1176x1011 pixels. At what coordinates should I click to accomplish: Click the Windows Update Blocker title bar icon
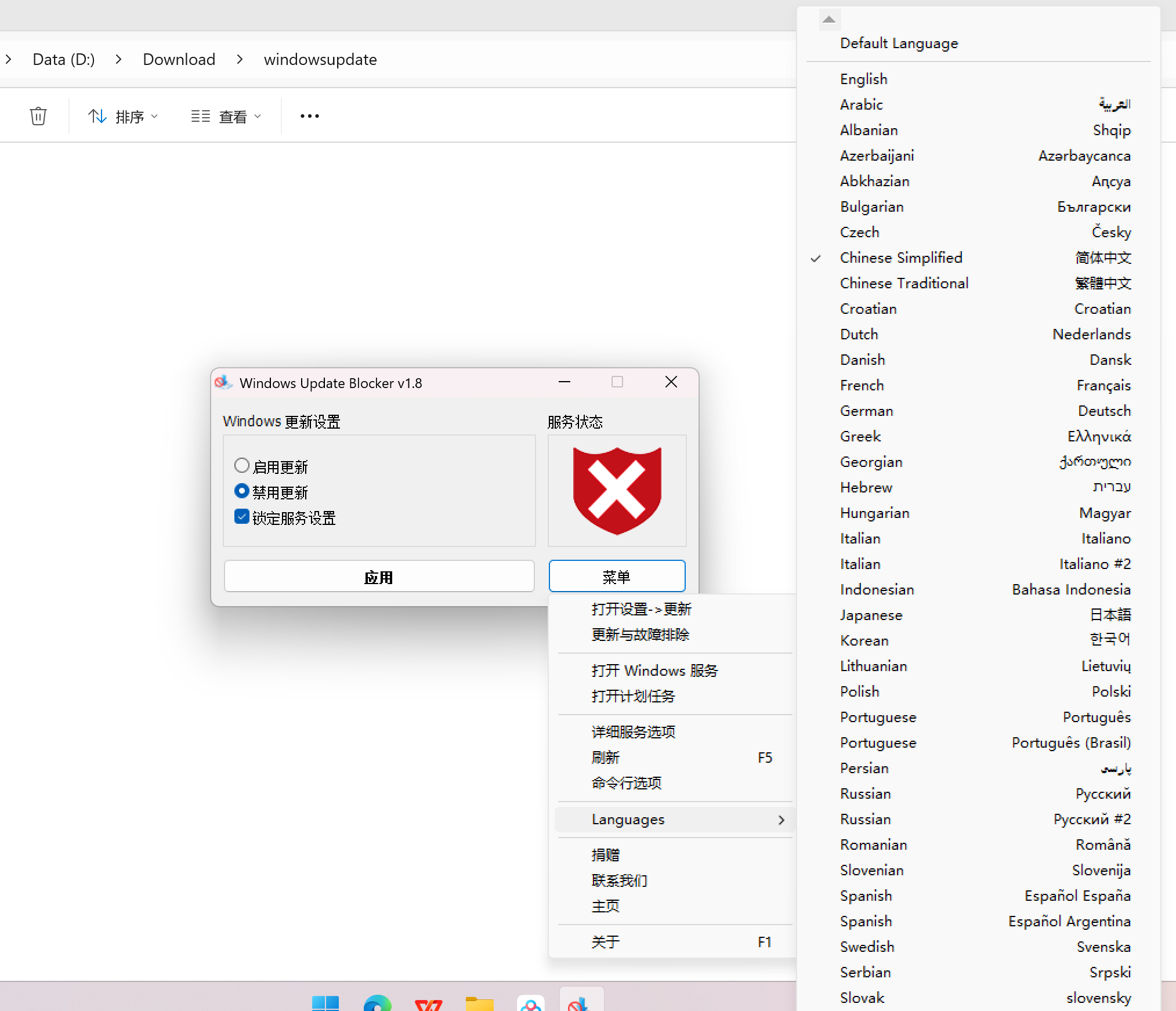click(x=223, y=382)
